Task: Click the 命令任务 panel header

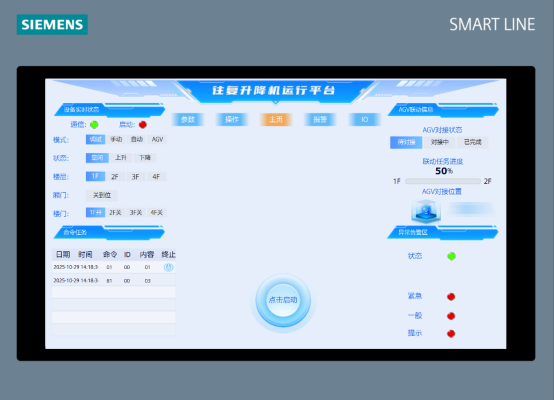Action: (110, 232)
